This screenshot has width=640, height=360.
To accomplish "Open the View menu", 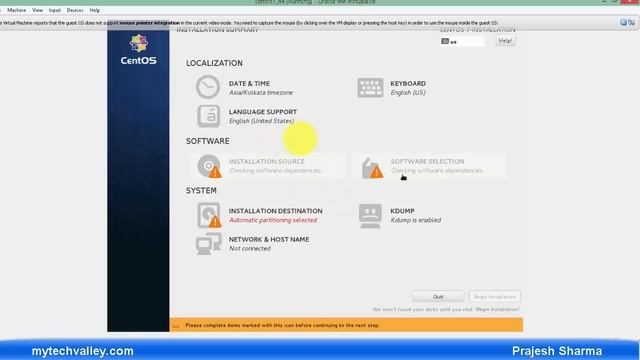I will click(37, 10).
